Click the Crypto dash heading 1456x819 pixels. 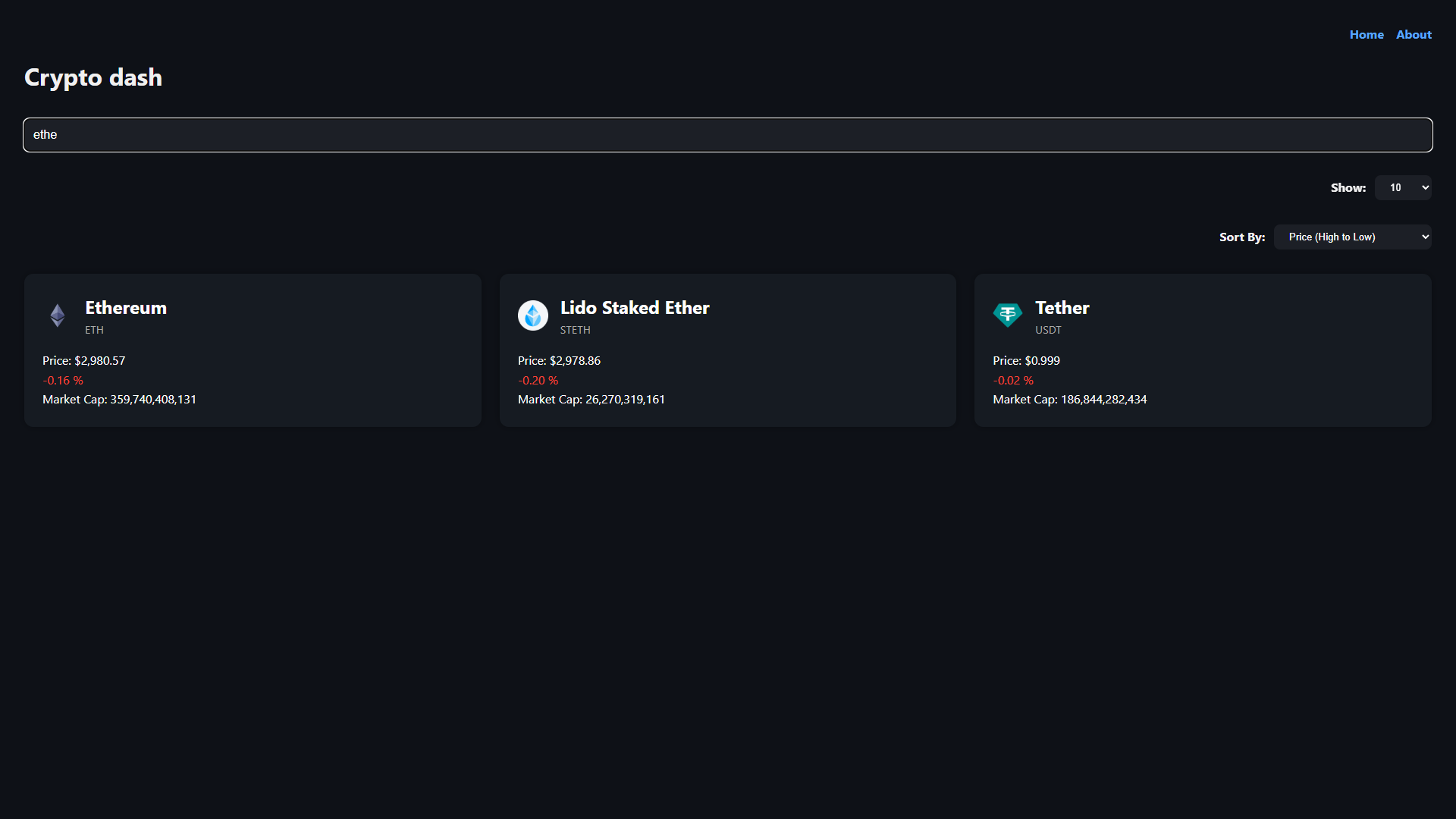click(x=93, y=77)
